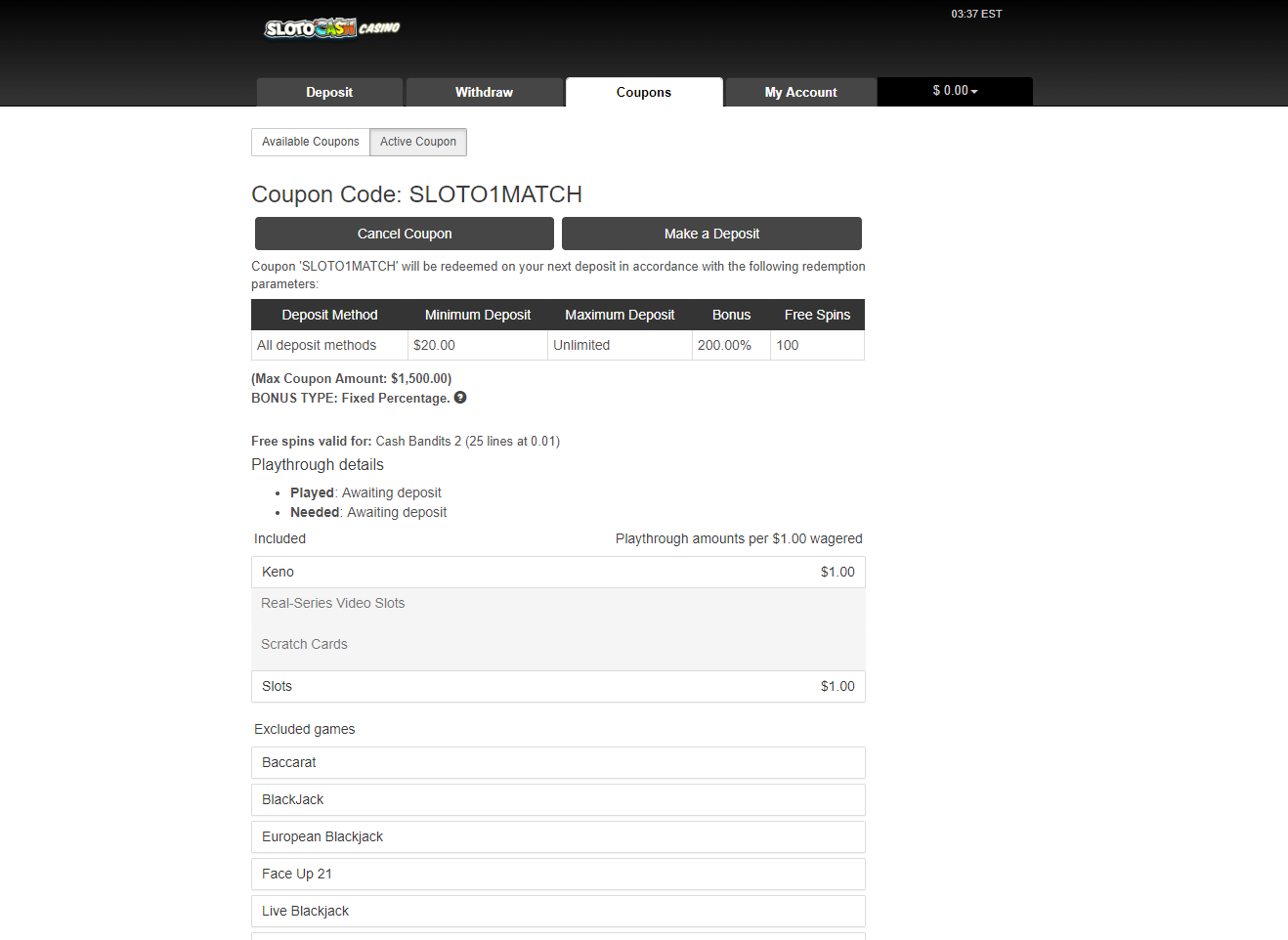Select the Real-Series Video Slots row
The width and height of the screenshot is (1288, 940).
pos(558,604)
